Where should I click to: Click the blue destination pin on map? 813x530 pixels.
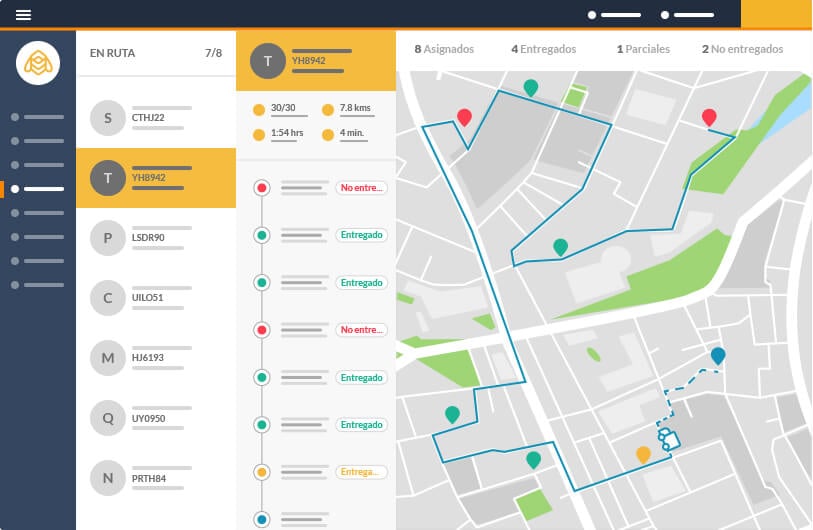point(718,356)
